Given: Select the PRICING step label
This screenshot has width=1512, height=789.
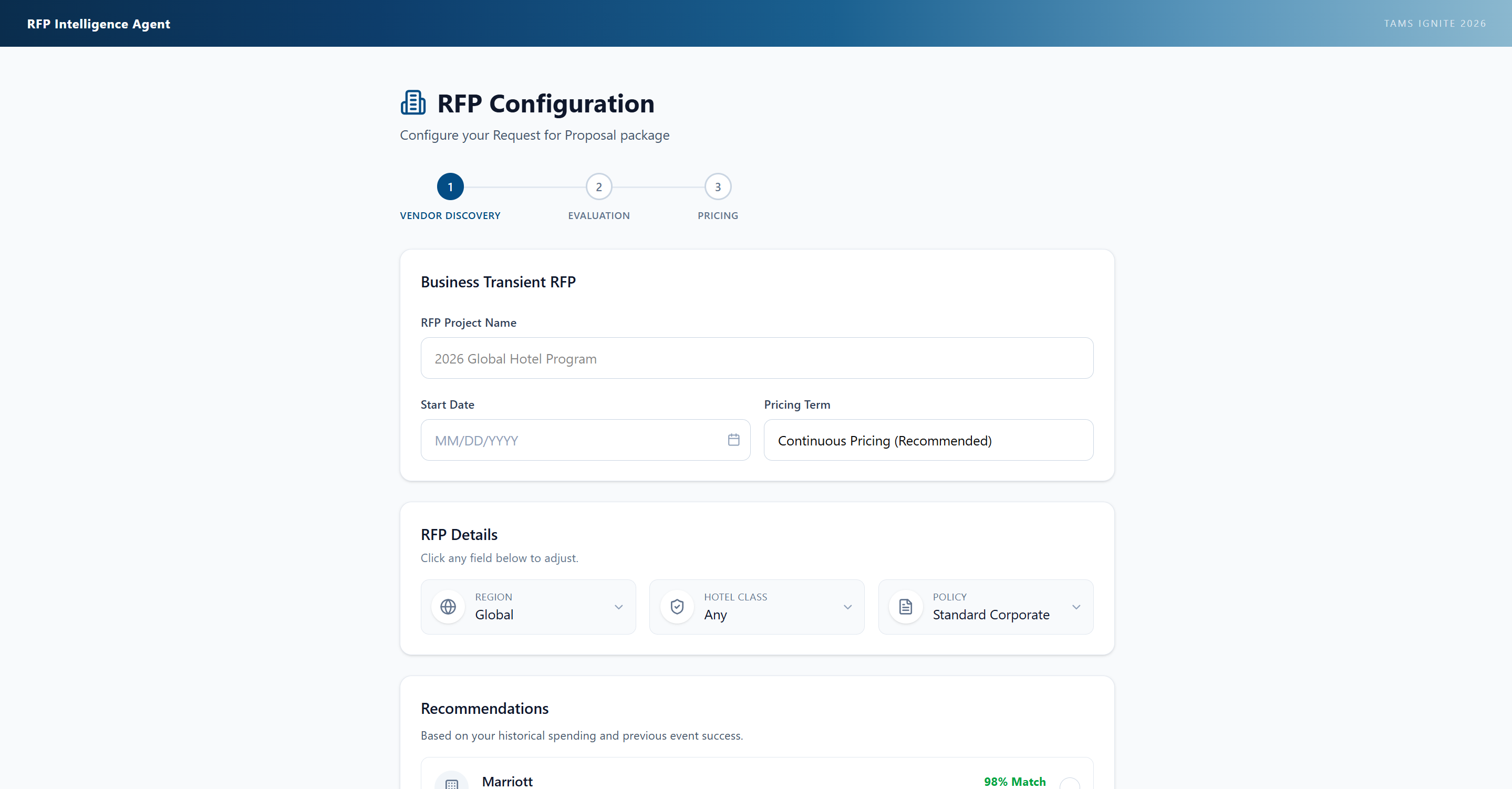Looking at the screenshot, I should click(718, 215).
